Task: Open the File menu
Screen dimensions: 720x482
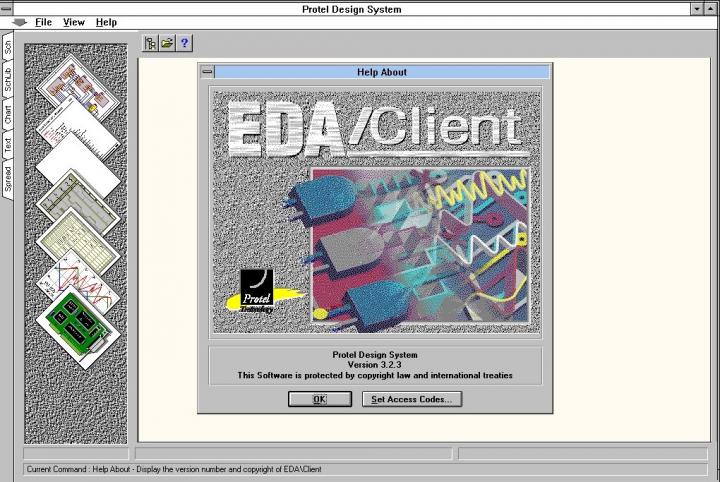Action: (x=43, y=22)
